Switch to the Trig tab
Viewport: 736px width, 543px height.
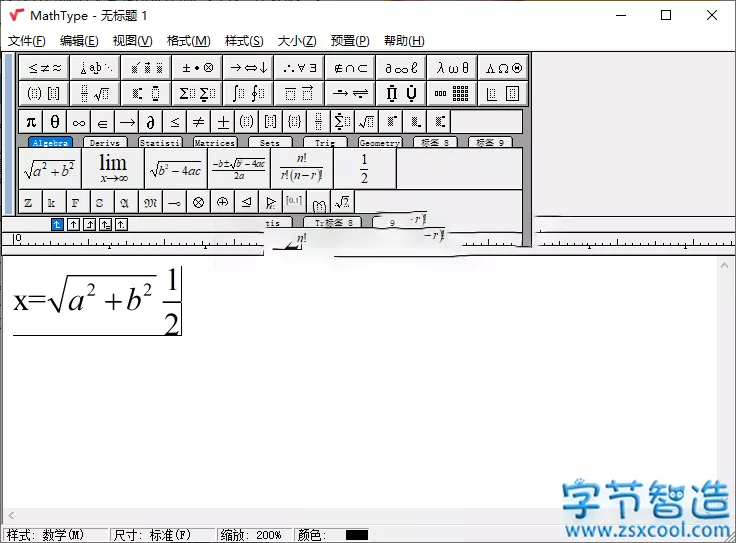tap(325, 143)
